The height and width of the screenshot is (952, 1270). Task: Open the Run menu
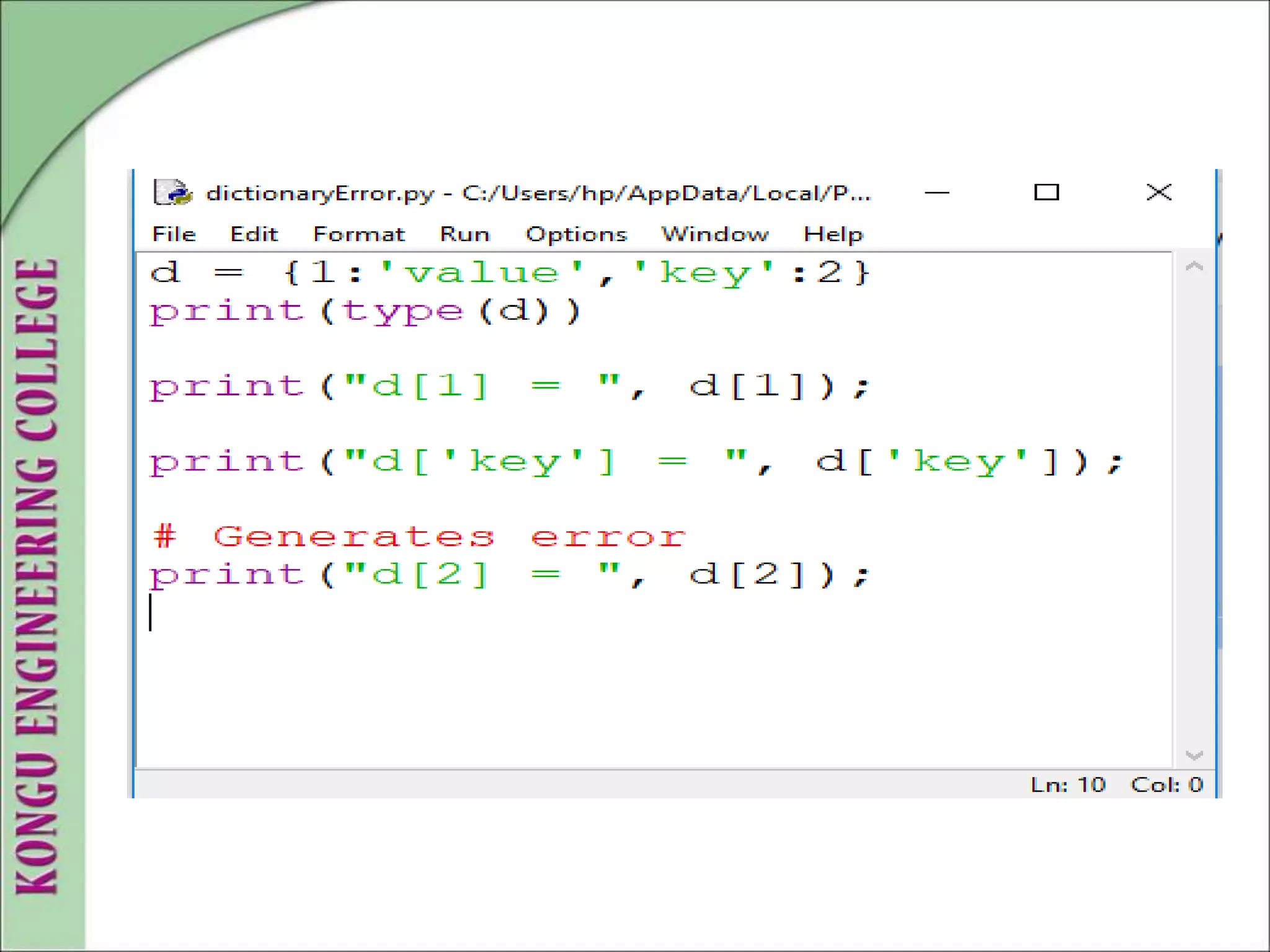tap(464, 234)
